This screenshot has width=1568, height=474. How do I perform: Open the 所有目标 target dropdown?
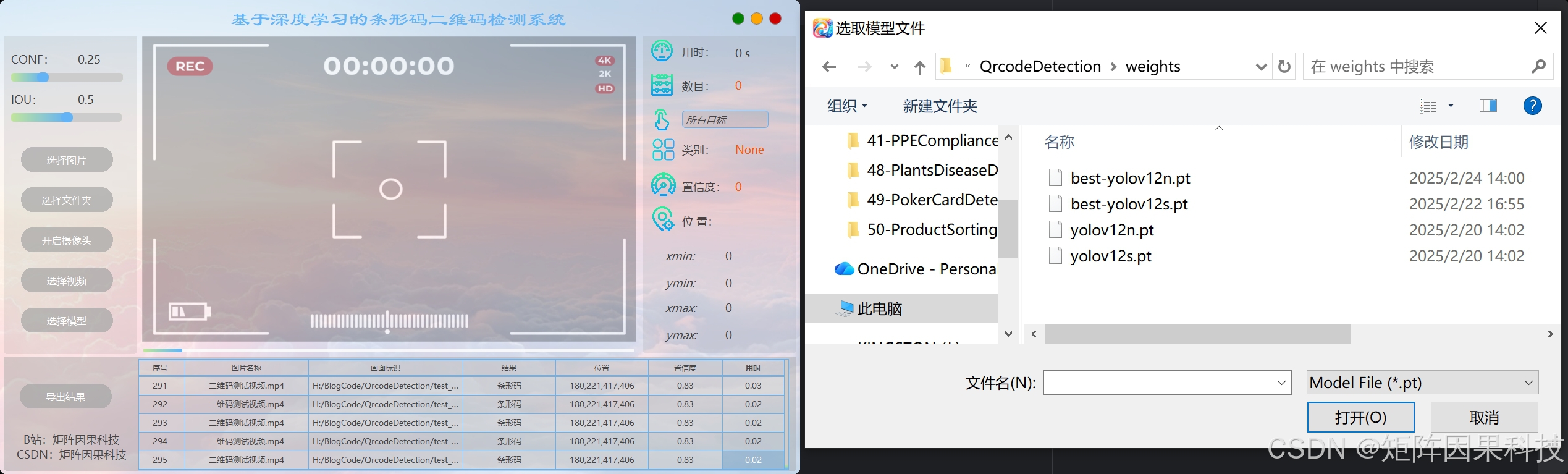pyautogui.click(x=725, y=119)
